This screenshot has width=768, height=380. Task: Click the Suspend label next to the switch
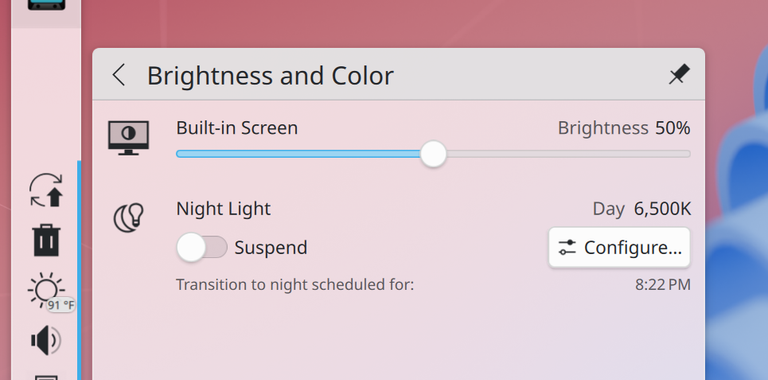coord(271,248)
